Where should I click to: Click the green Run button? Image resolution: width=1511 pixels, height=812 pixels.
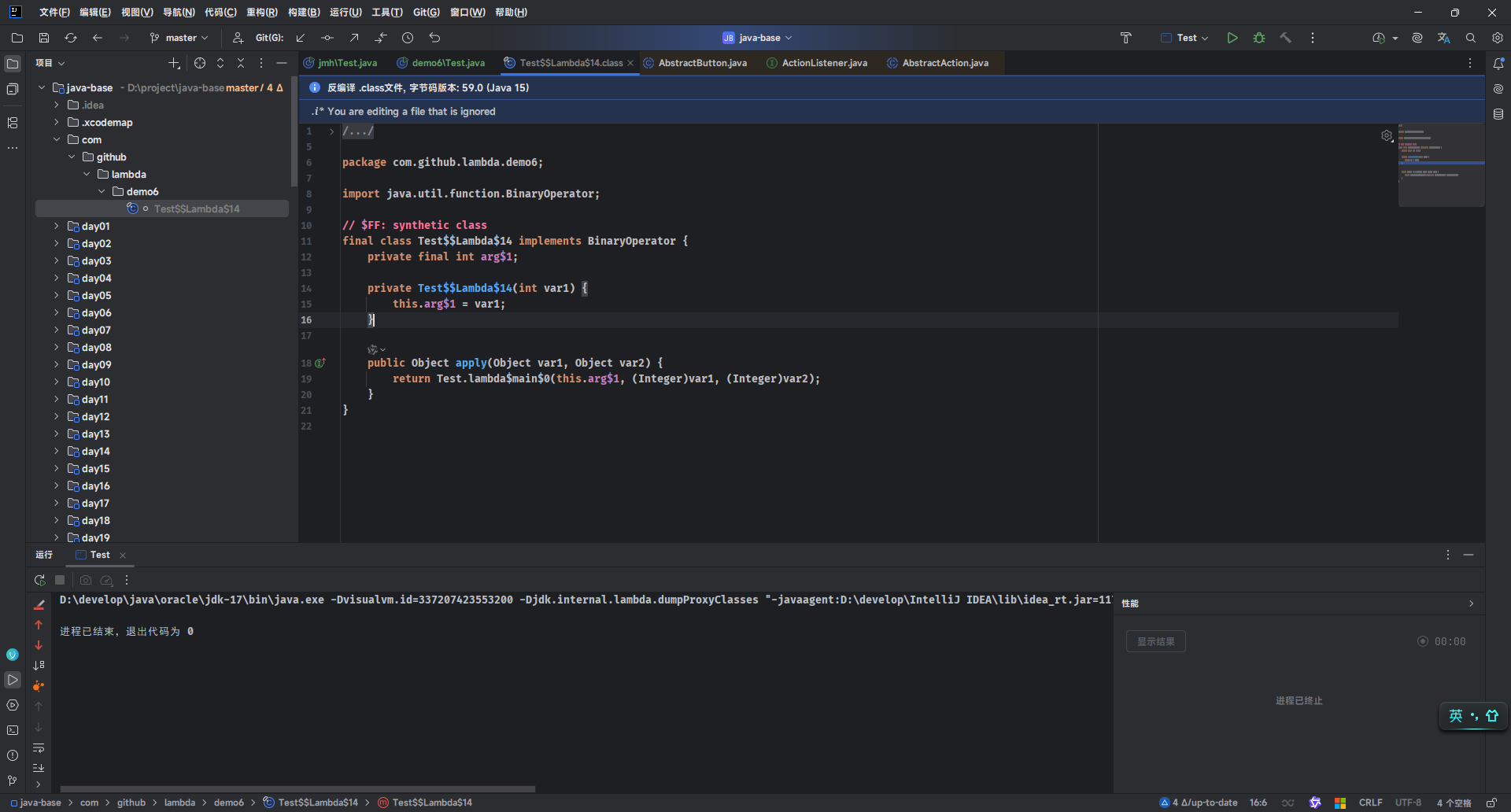coord(1232,38)
